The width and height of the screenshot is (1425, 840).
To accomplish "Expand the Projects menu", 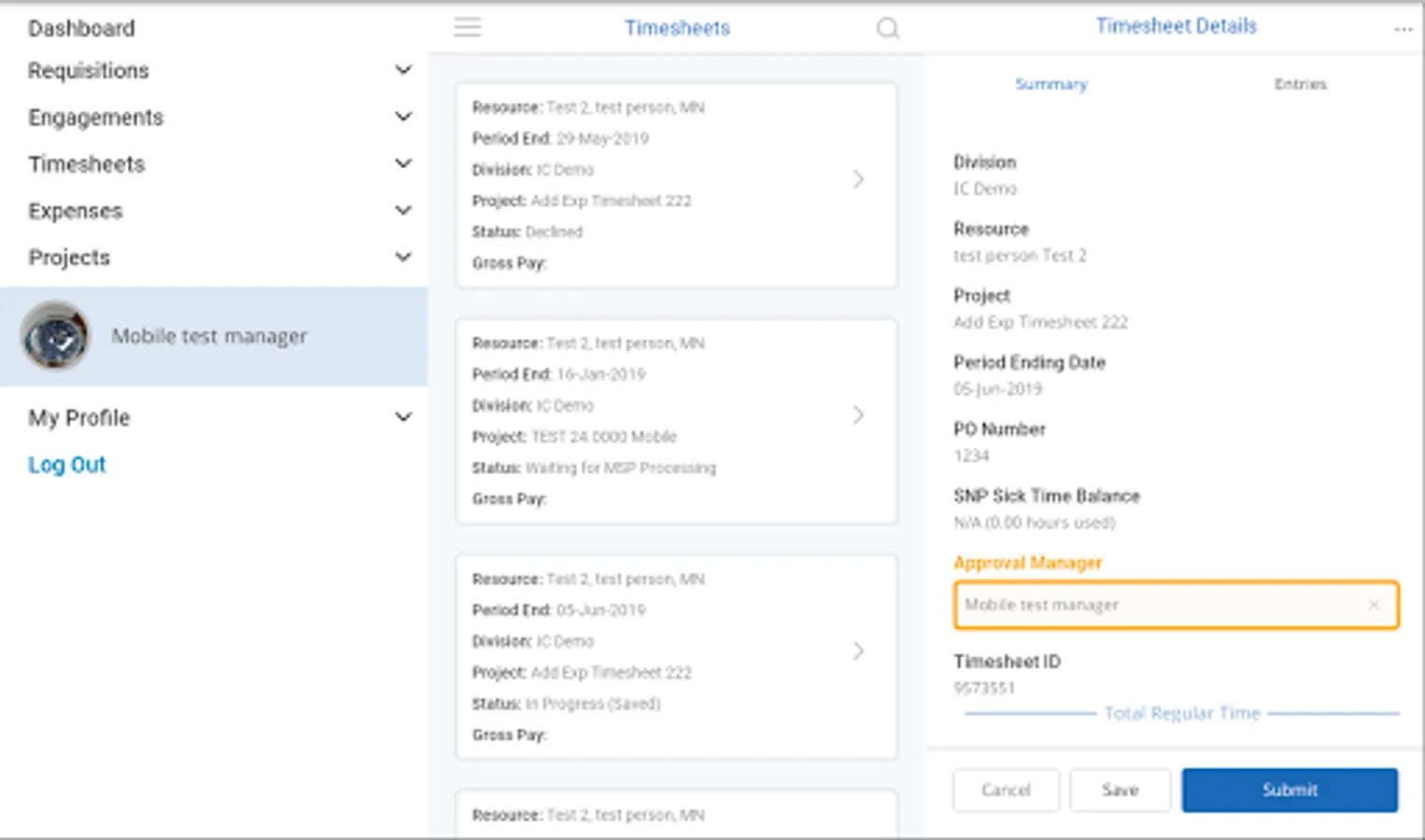I will click(403, 257).
